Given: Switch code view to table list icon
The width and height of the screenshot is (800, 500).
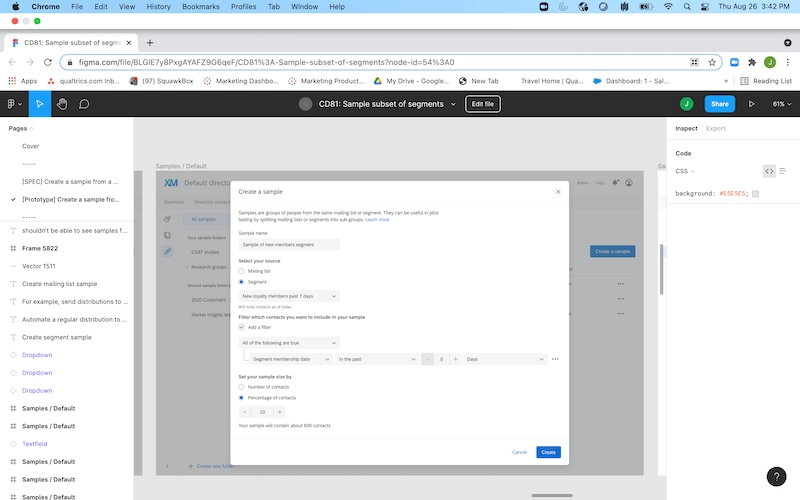Looking at the screenshot, I should pos(783,171).
